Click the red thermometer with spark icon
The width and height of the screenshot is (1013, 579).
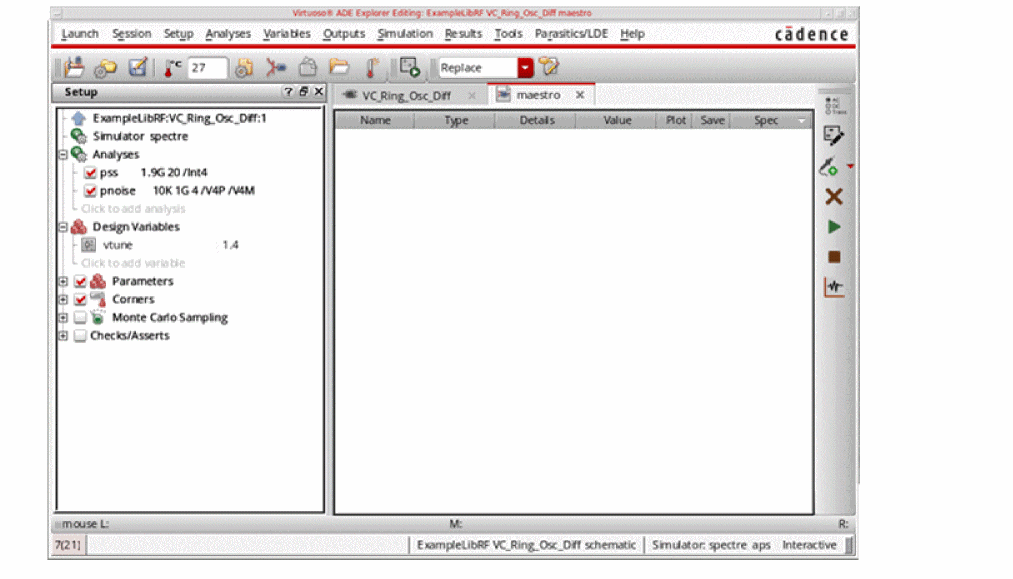point(372,68)
